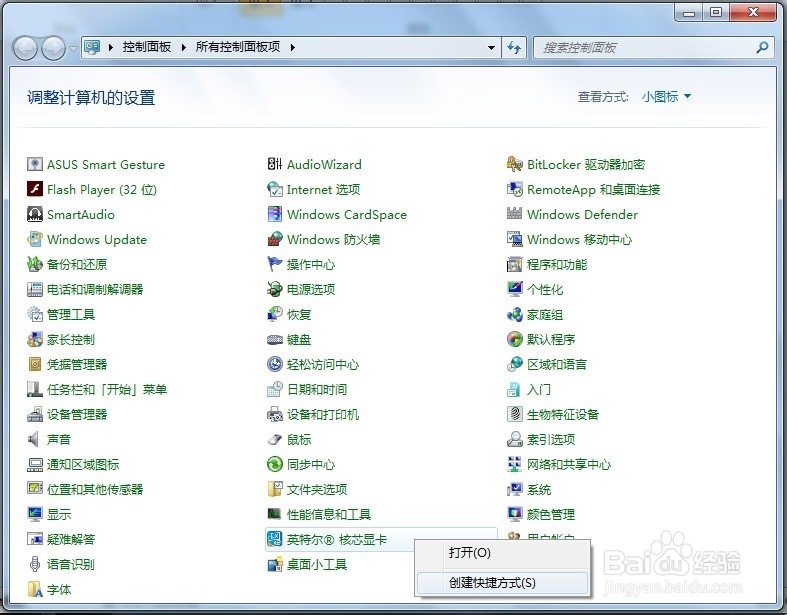Open the 颜色管理 link
This screenshot has height=615, width=787.
551,515
